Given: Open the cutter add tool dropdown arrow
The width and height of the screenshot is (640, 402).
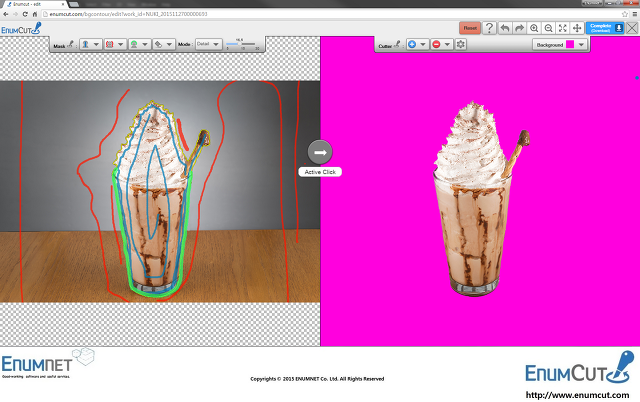Looking at the screenshot, I should [423, 44].
